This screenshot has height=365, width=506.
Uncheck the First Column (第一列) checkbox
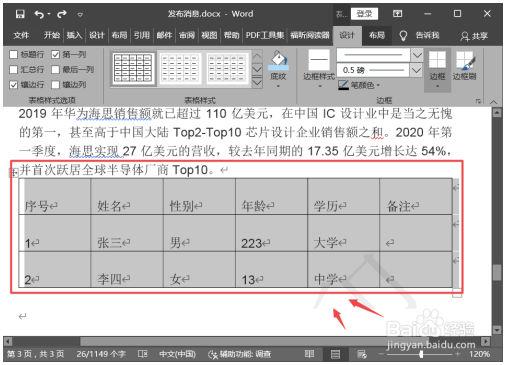56,54
